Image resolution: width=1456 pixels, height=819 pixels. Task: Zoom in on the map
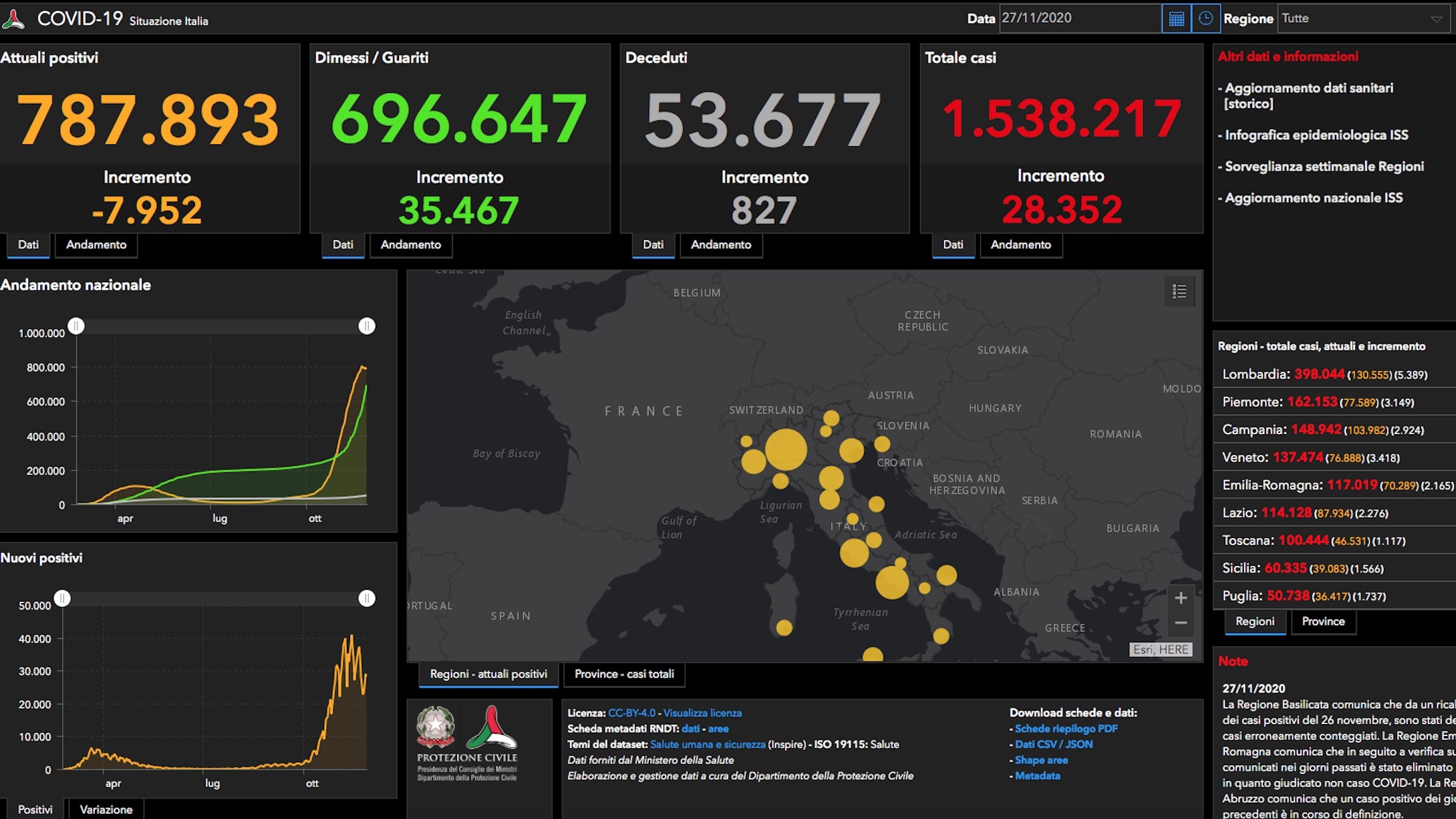click(x=1181, y=597)
